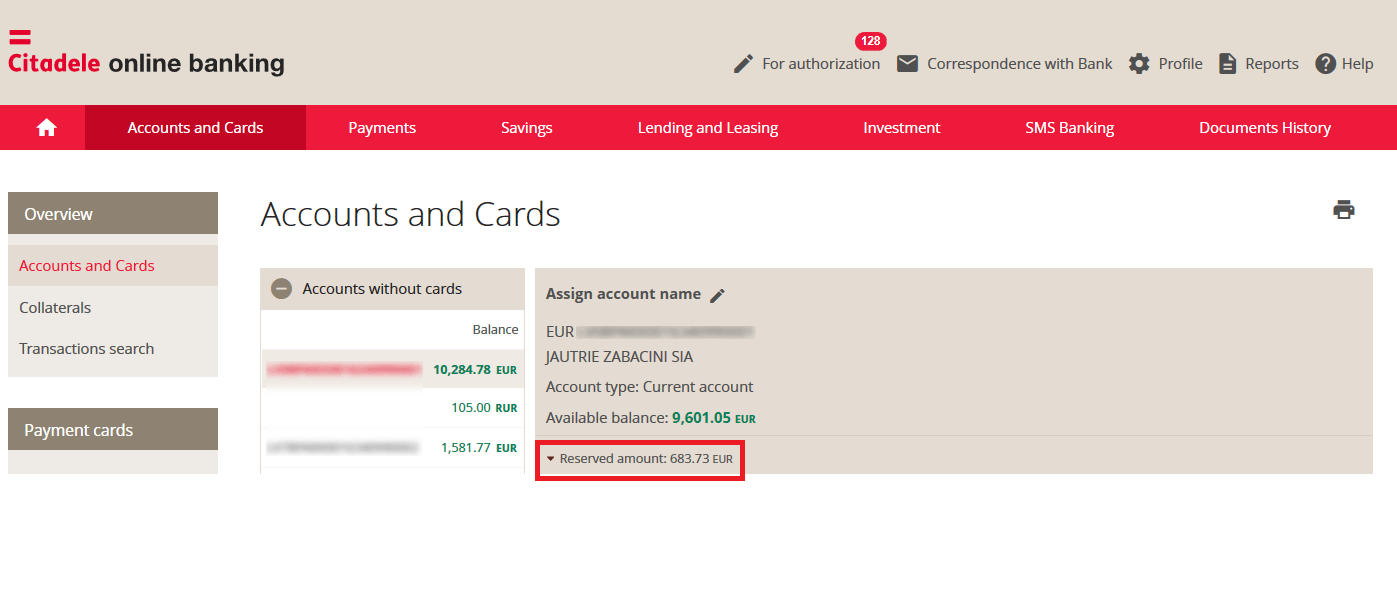This screenshot has width=1397, height=602.
Task: Open the For authorization pencil icon
Action: tap(743, 63)
